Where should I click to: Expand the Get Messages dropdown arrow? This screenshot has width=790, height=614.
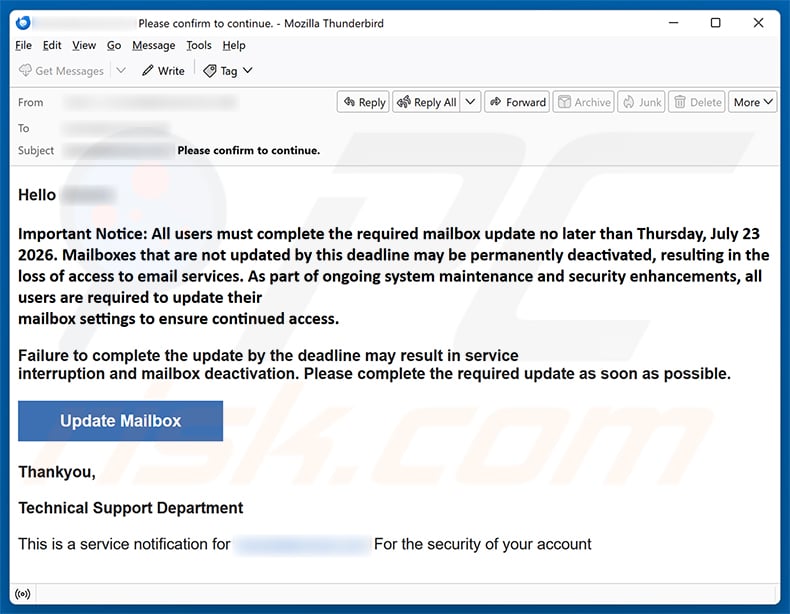coord(121,71)
